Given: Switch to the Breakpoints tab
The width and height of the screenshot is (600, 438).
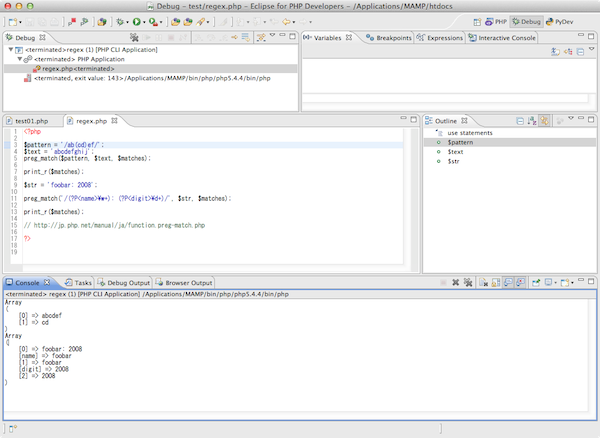Looking at the screenshot, I should click(389, 38).
